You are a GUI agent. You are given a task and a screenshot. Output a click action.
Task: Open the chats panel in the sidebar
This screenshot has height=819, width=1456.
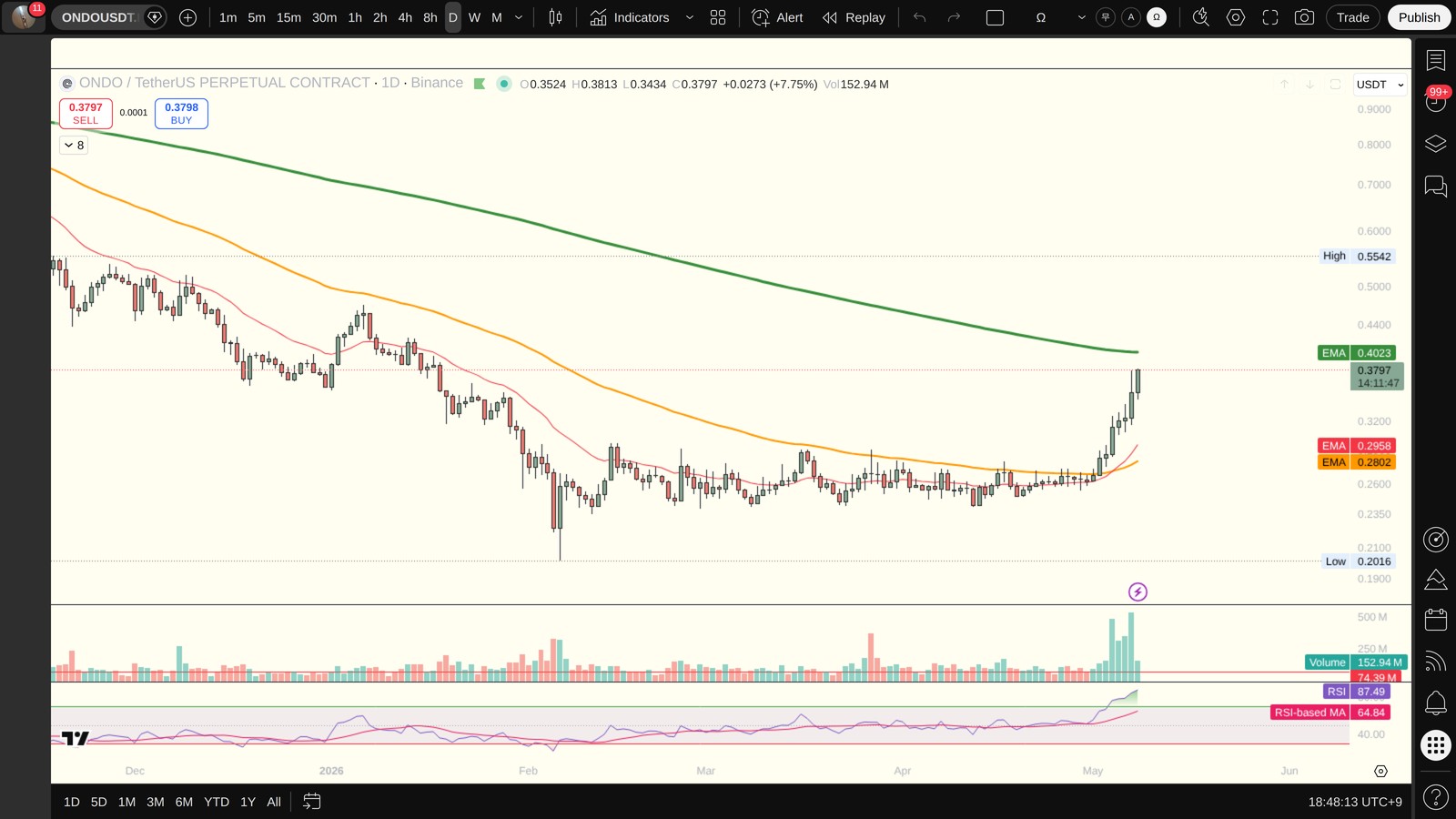click(x=1436, y=187)
